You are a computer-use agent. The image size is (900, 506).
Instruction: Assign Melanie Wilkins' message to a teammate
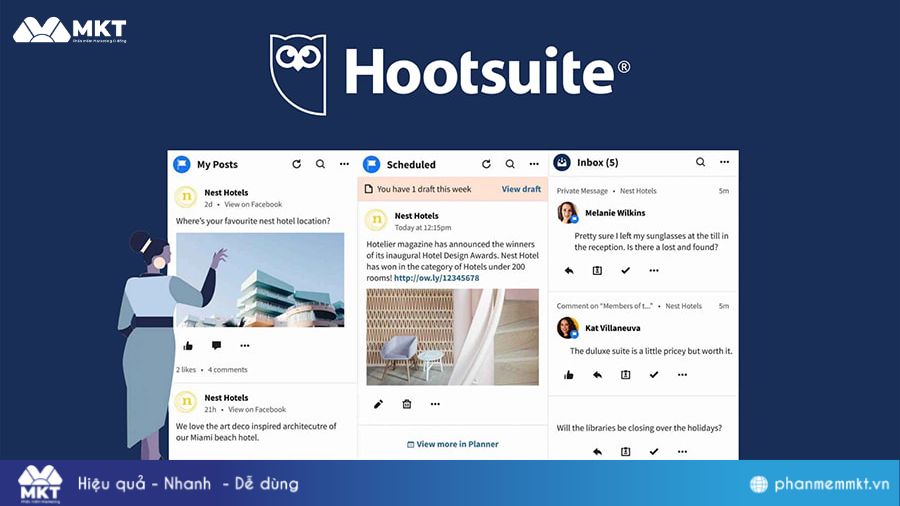[x=597, y=270]
